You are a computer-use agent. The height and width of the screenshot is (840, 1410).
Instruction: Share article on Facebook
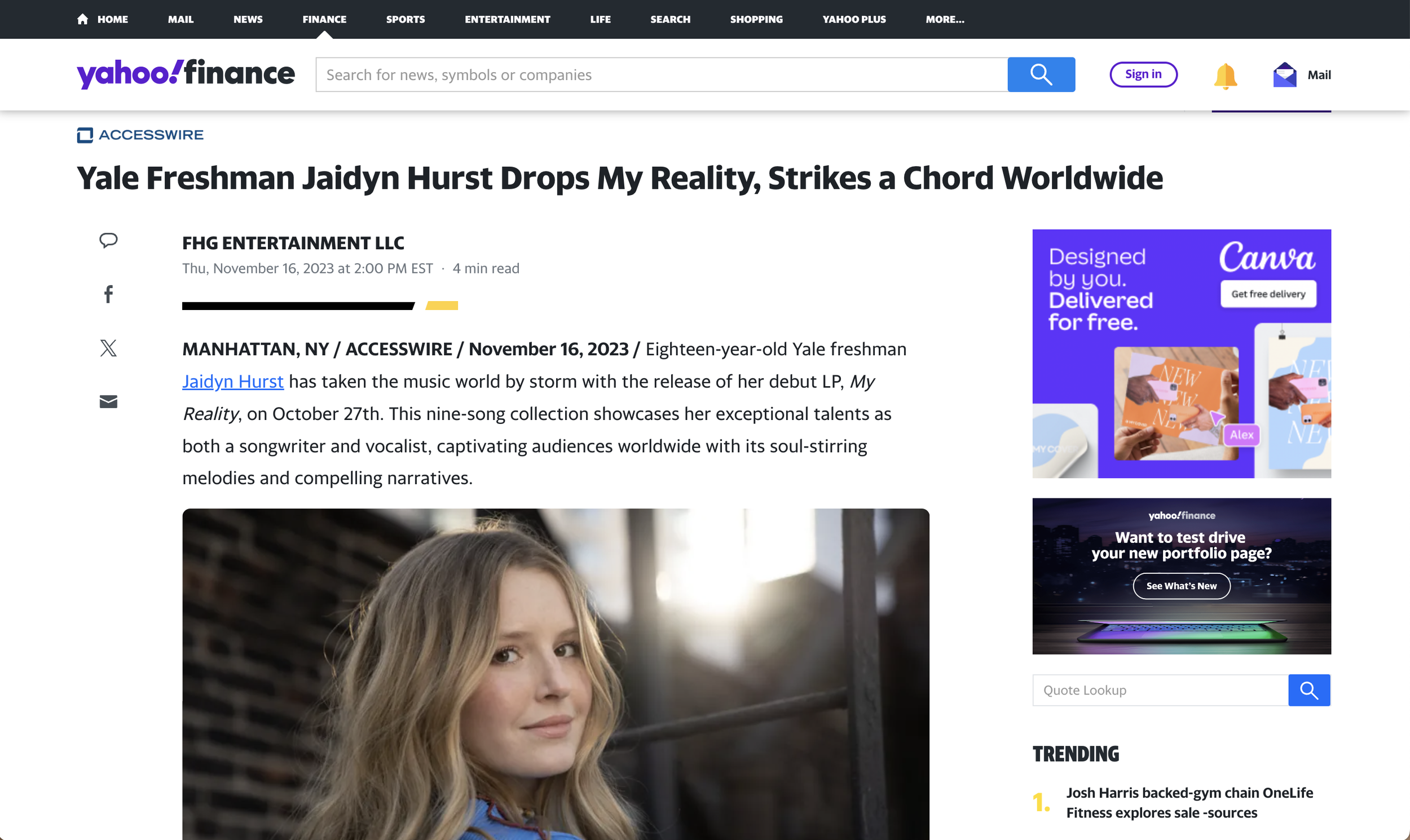pos(108,294)
